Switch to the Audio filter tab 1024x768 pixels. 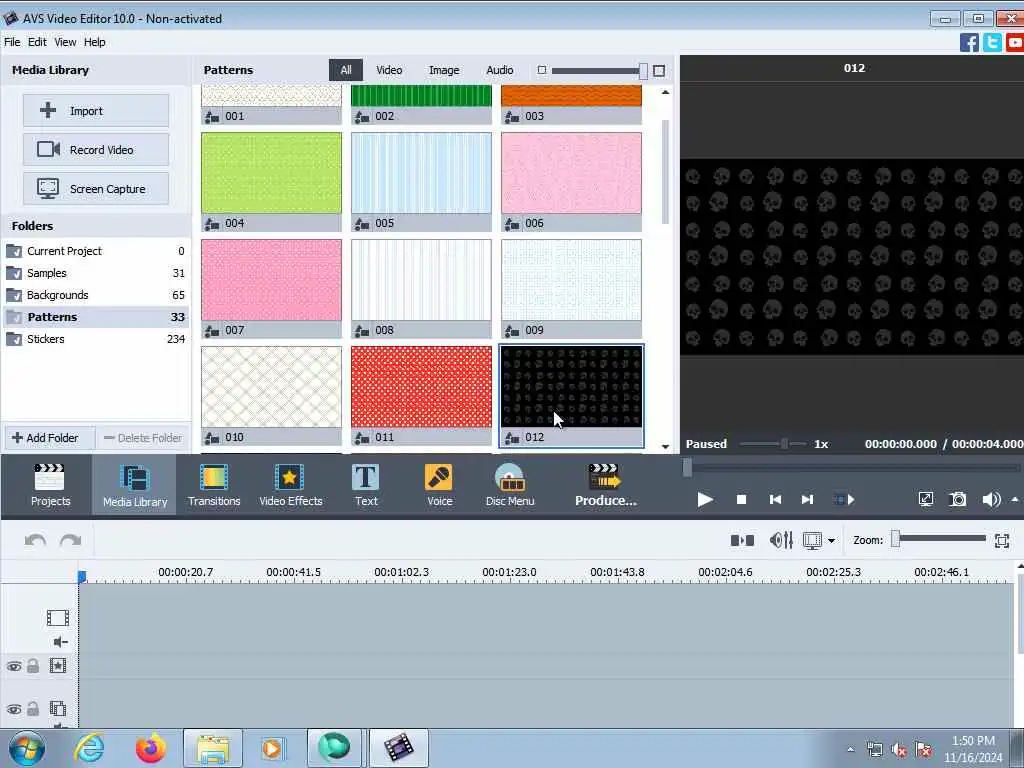pos(500,70)
